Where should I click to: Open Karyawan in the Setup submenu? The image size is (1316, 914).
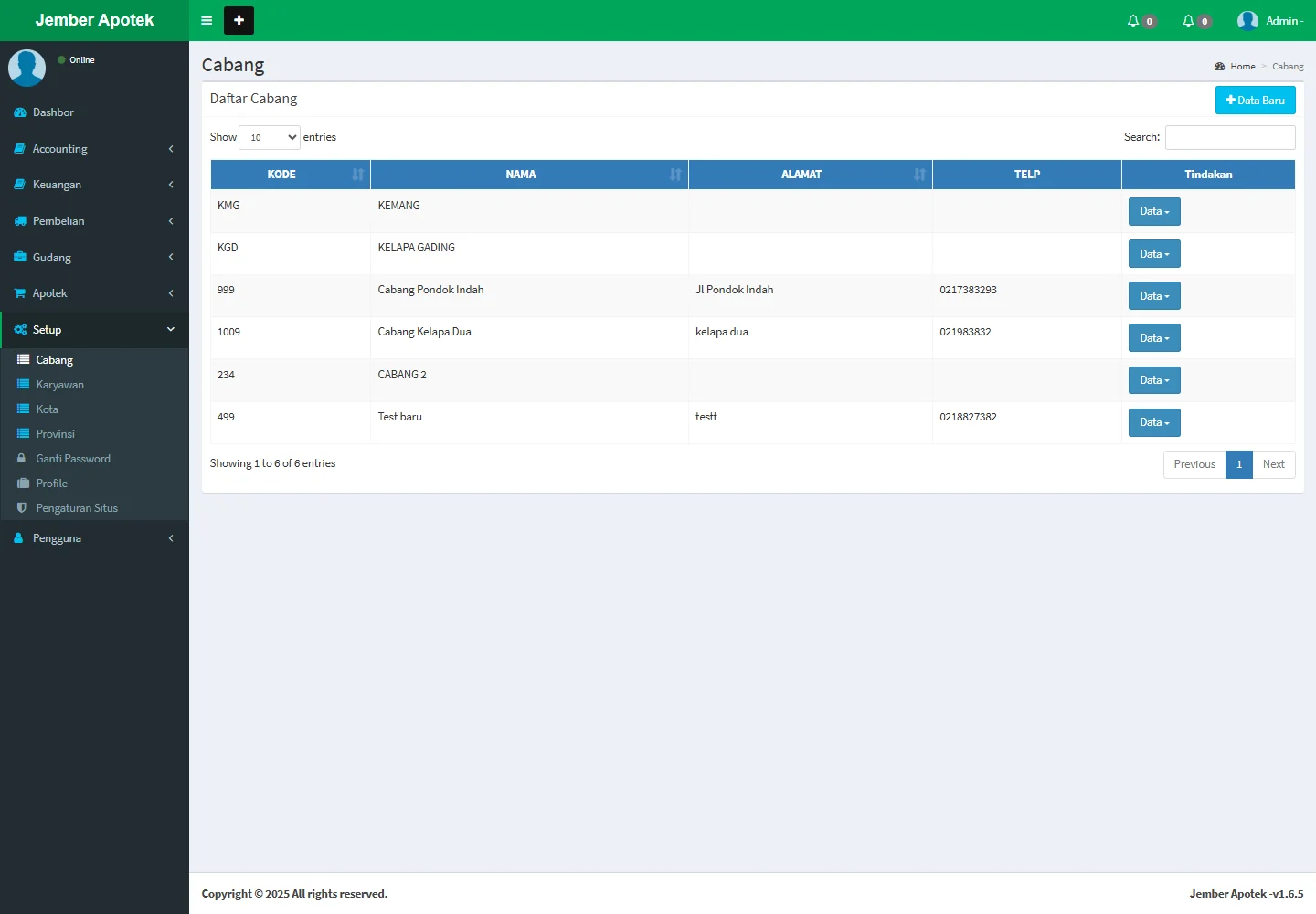point(59,385)
